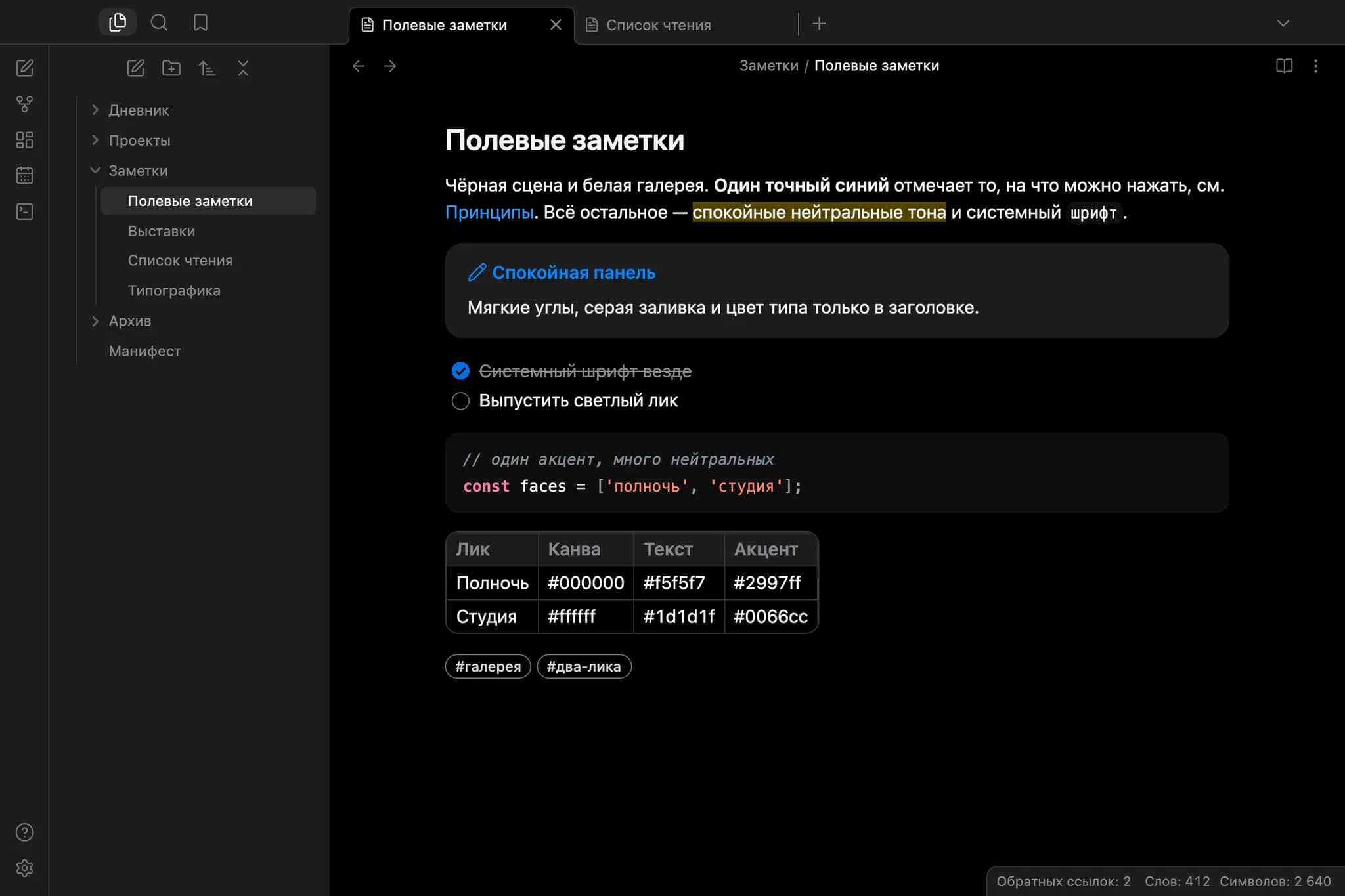Open the file explorer panel icon

coord(118,23)
